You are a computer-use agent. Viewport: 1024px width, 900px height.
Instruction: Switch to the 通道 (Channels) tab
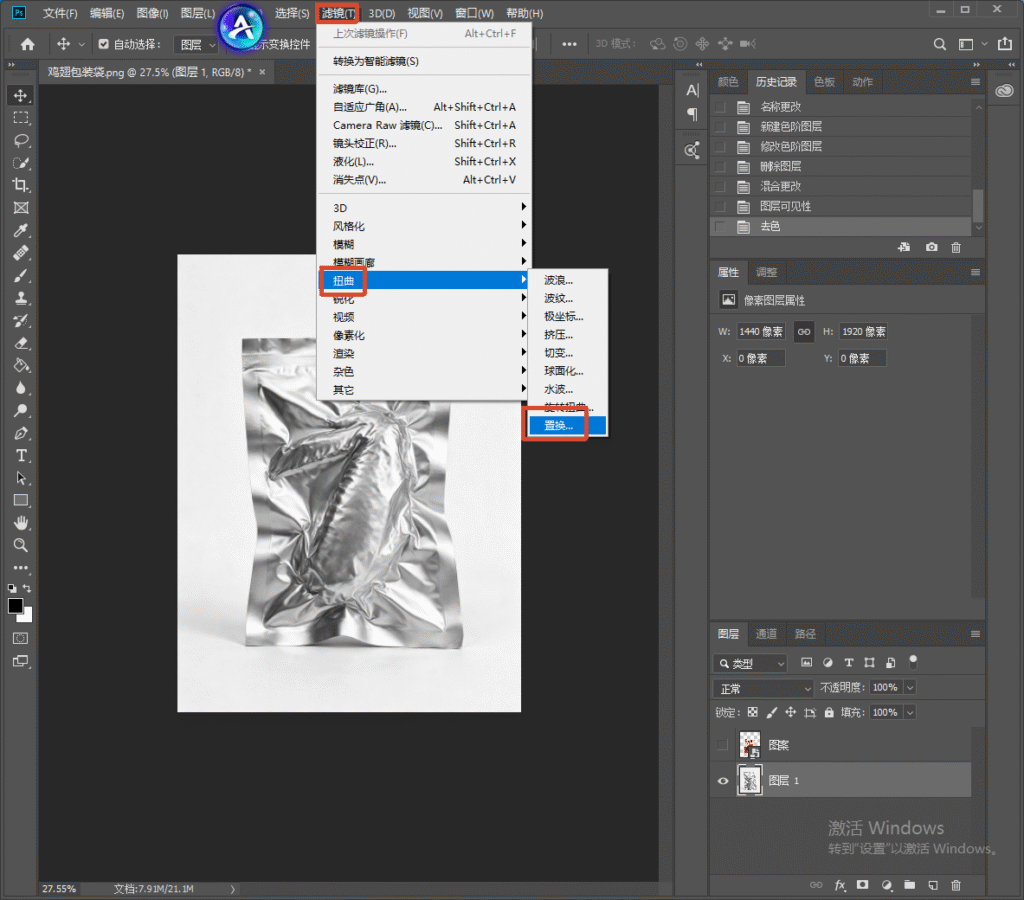pos(766,634)
